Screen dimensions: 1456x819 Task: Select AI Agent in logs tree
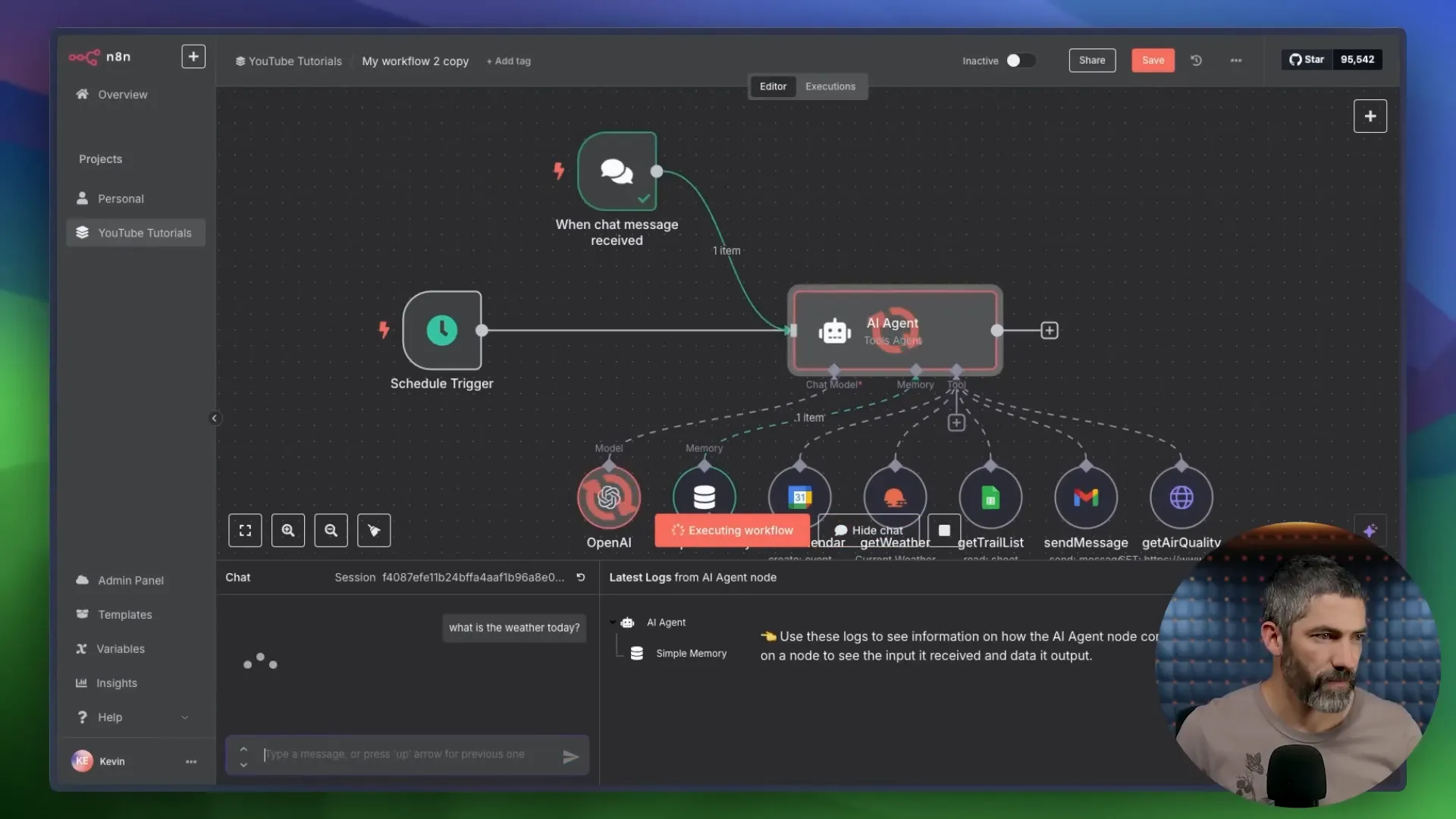click(x=666, y=623)
